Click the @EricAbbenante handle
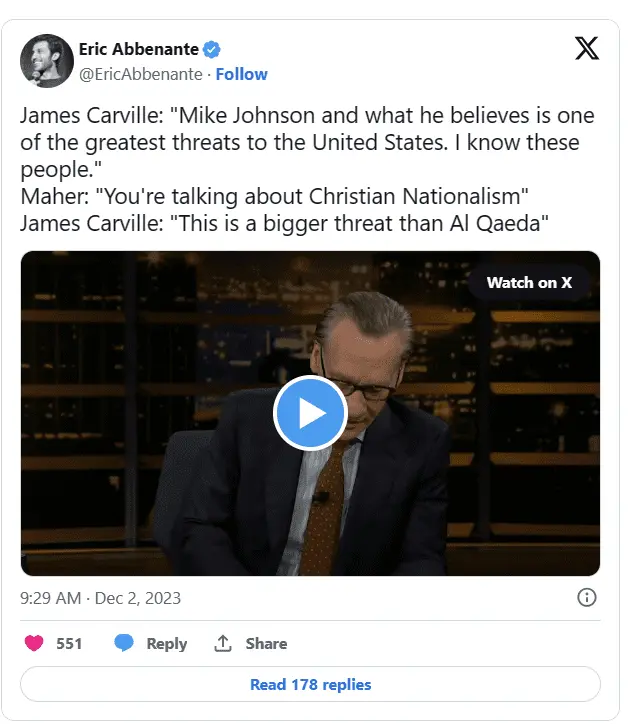 tap(140, 74)
